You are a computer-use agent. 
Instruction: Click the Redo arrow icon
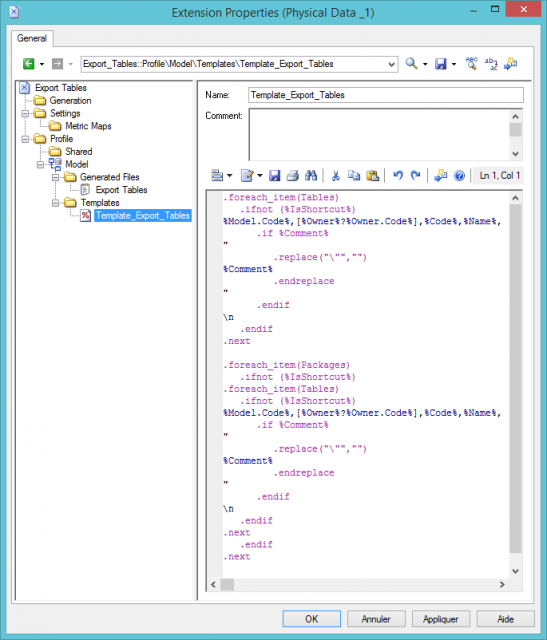pyautogui.click(x=416, y=176)
